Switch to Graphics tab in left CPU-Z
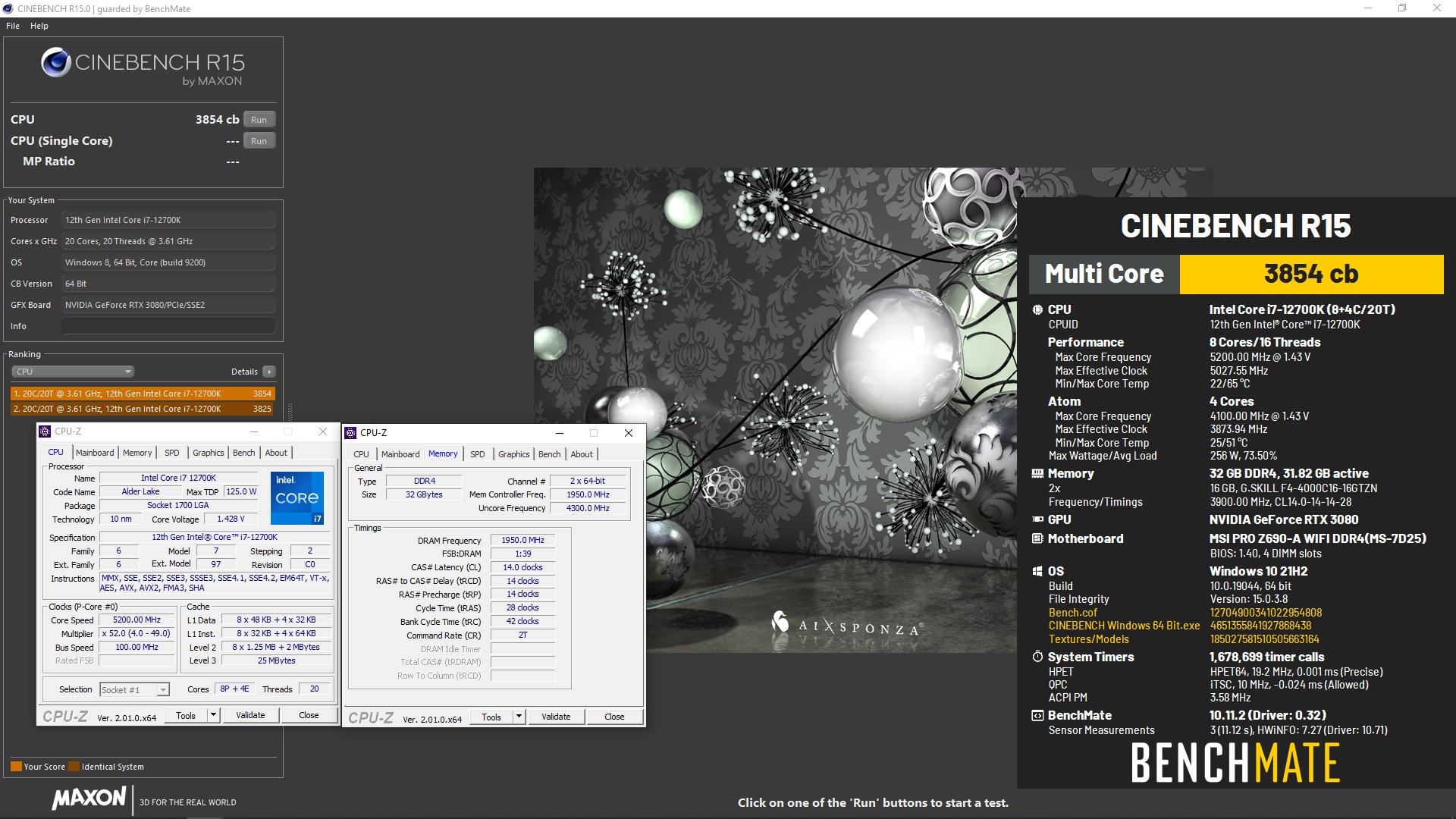The image size is (1456, 819). 208,453
